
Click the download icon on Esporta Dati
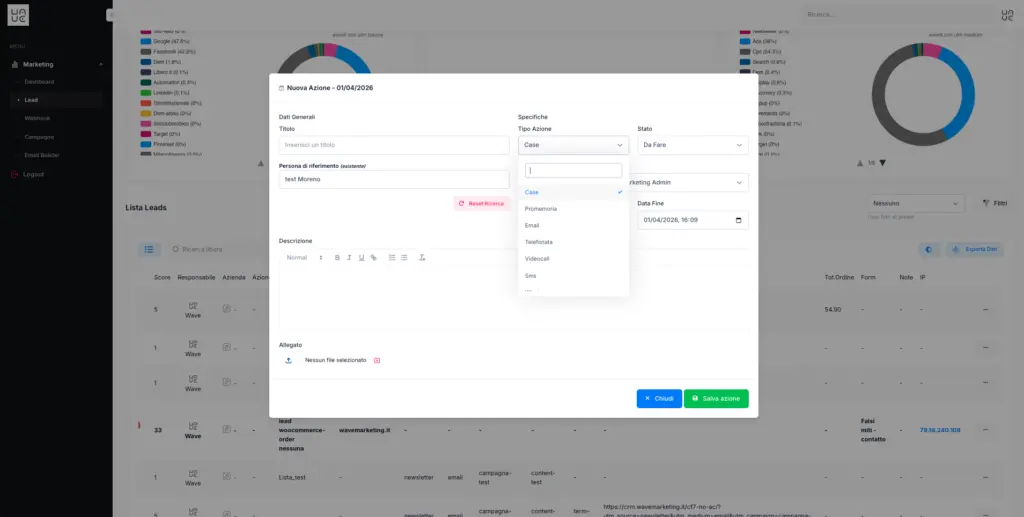point(955,249)
